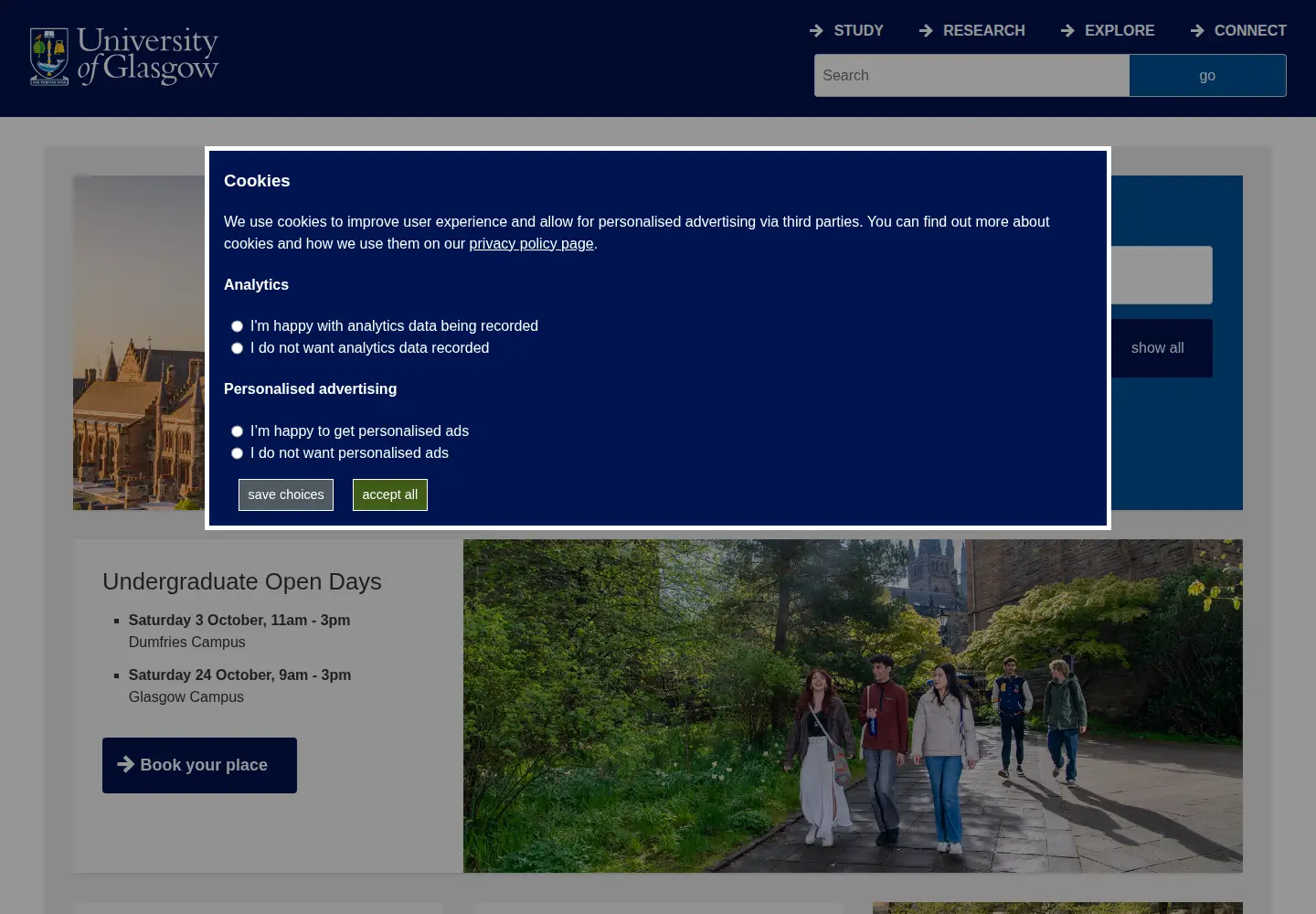
Task: Click the arrow icon beside CONNECT
Action: [1197, 31]
